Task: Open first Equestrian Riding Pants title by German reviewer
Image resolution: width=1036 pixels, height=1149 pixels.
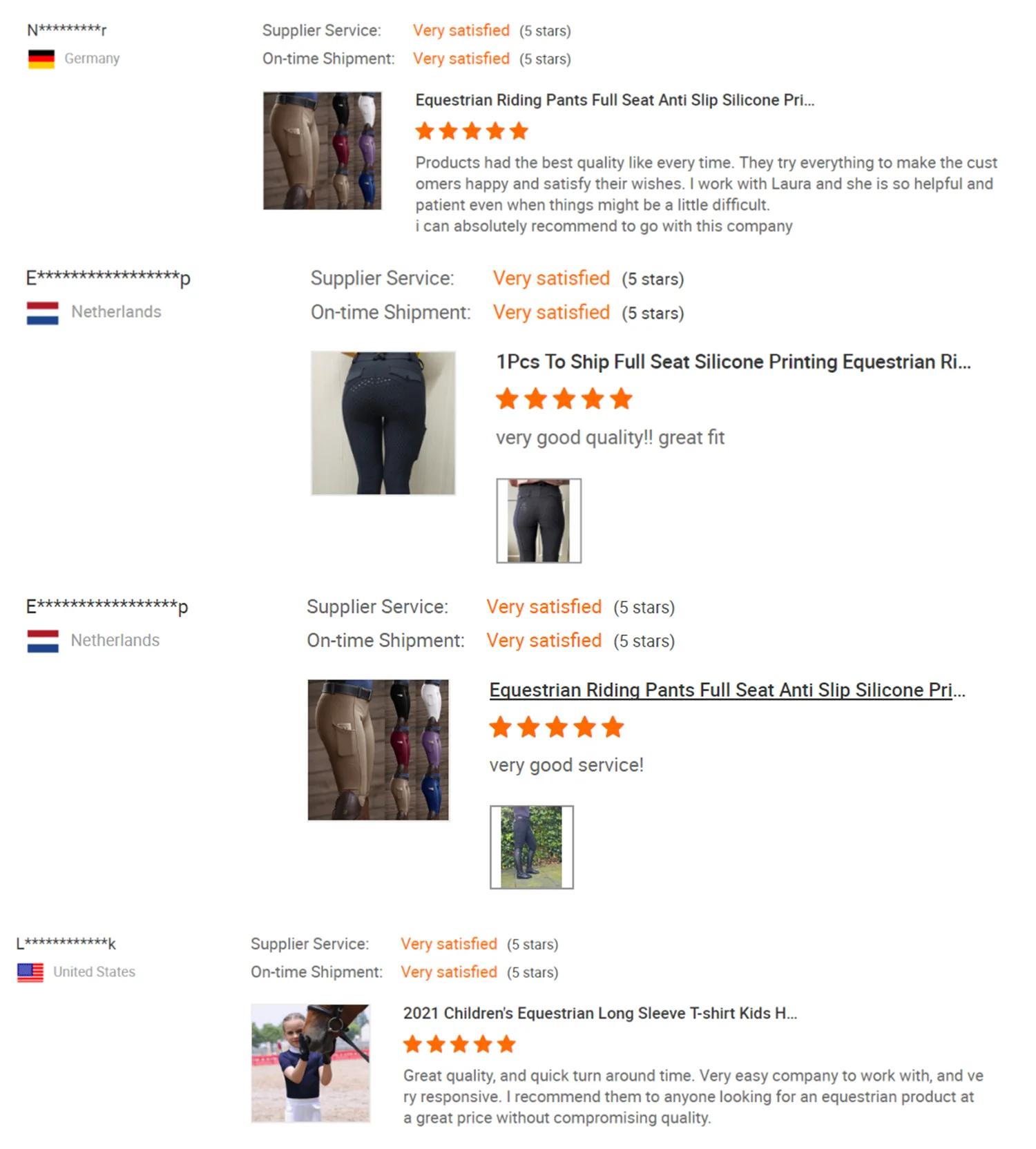Action: coord(615,100)
